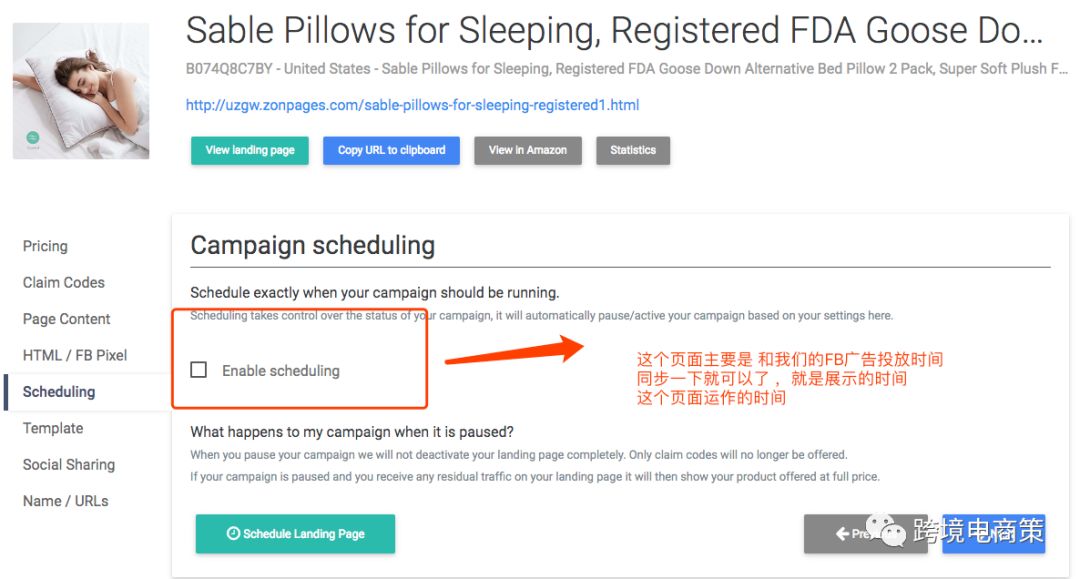Open the Page Content settings

click(x=66, y=319)
